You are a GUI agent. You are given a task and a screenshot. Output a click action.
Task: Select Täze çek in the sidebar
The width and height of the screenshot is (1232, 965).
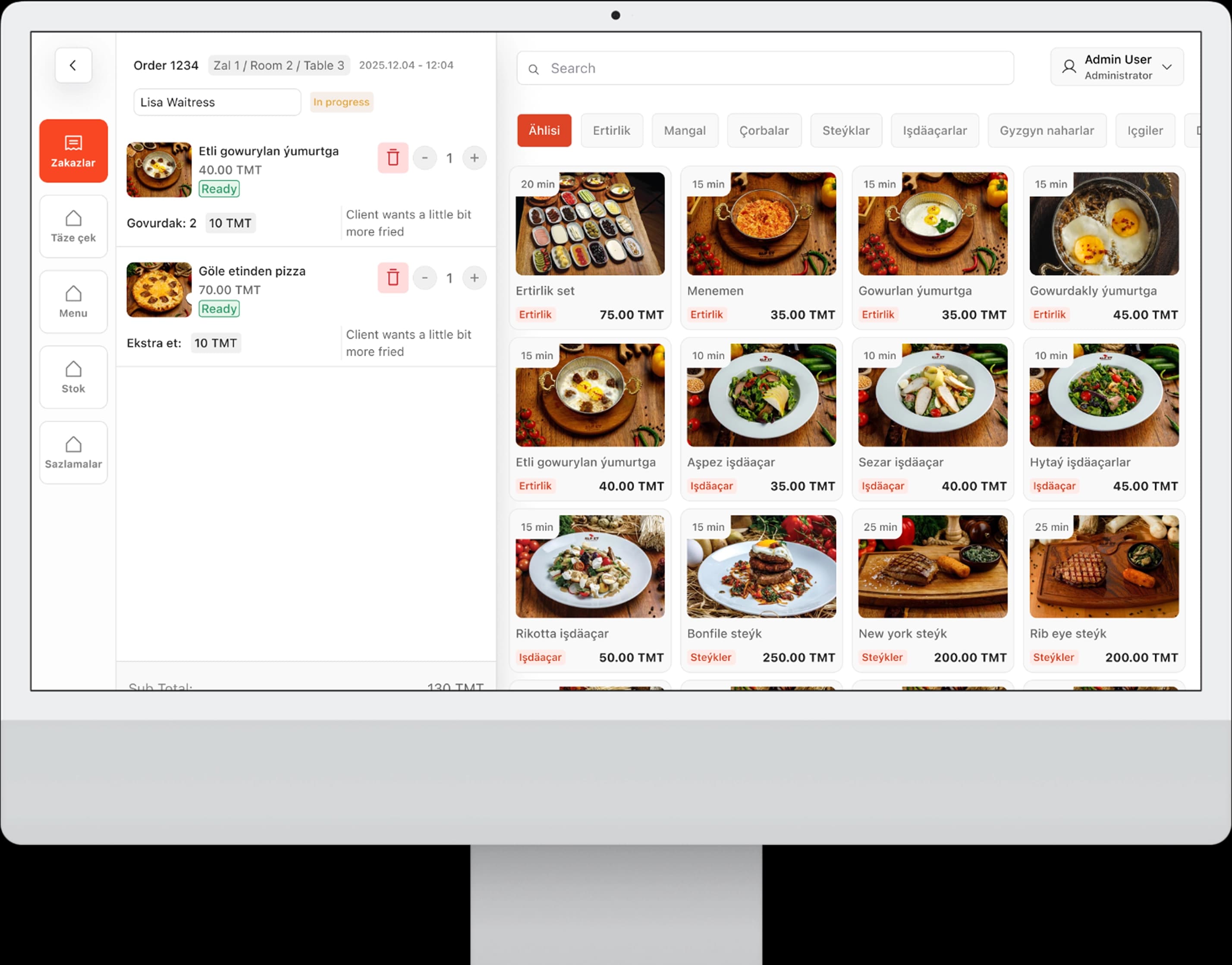click(x=73, y=226)
